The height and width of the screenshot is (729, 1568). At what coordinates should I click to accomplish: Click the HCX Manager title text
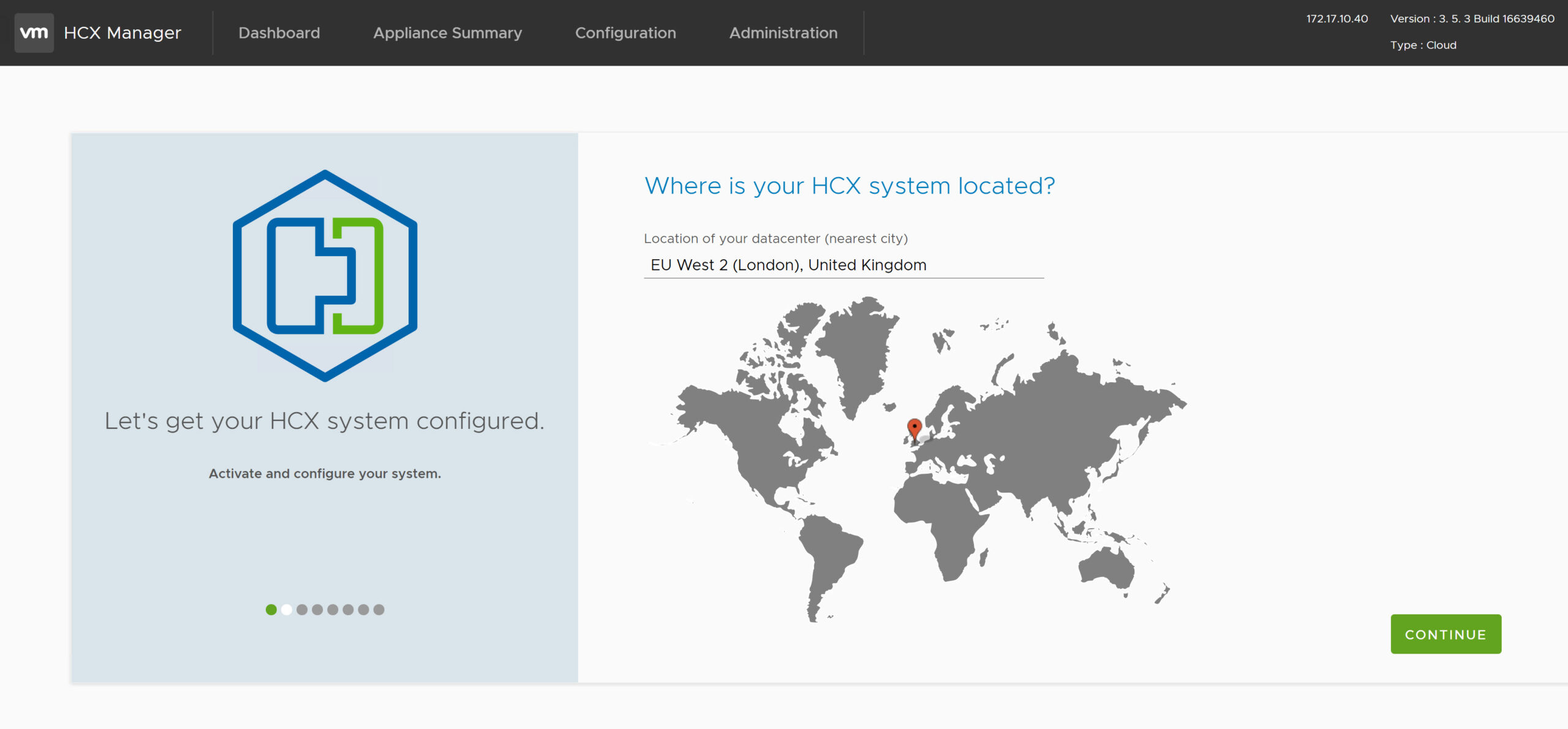(123, 33)
